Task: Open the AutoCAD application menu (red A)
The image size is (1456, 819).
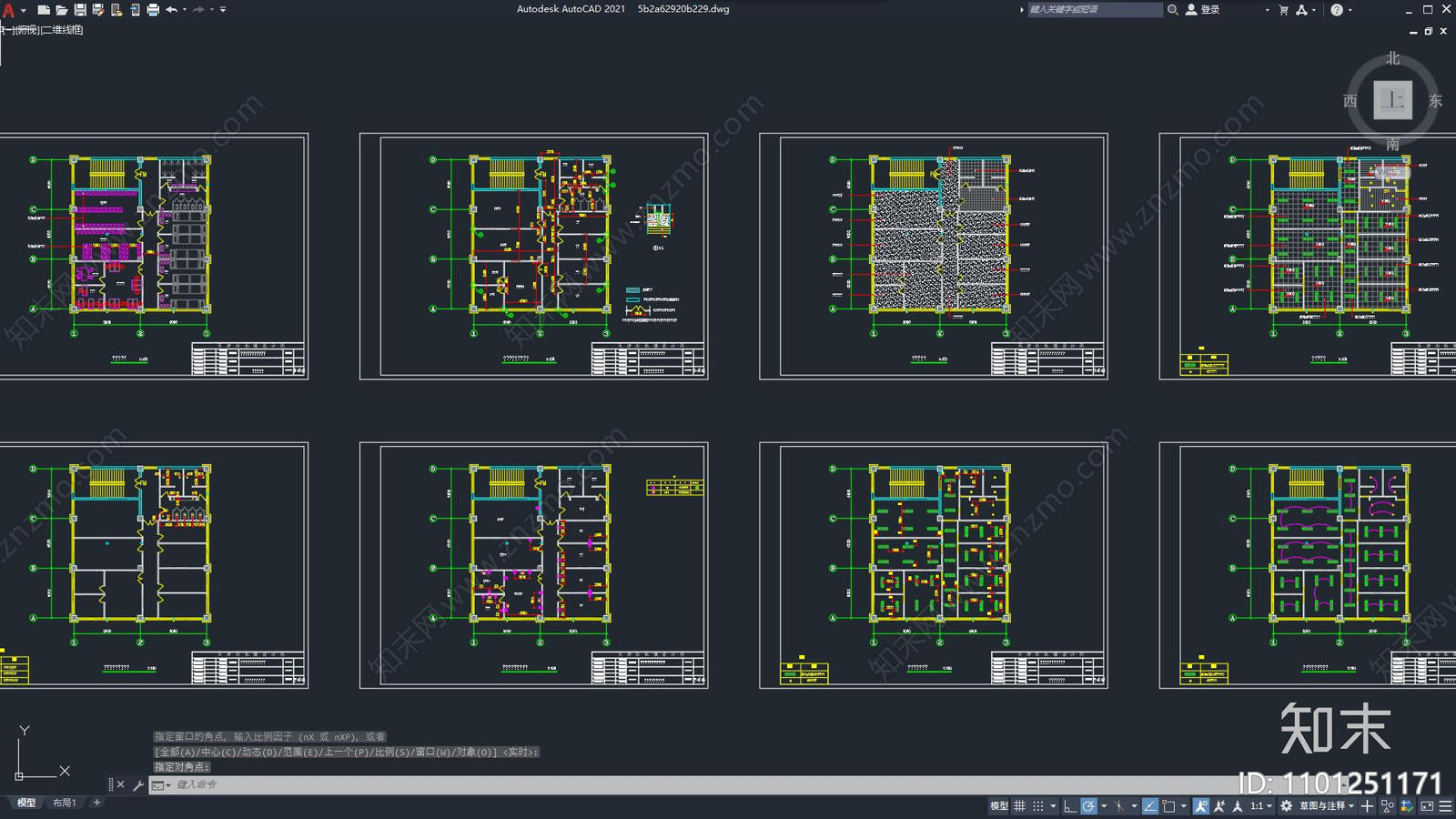Action: point(8,10)
